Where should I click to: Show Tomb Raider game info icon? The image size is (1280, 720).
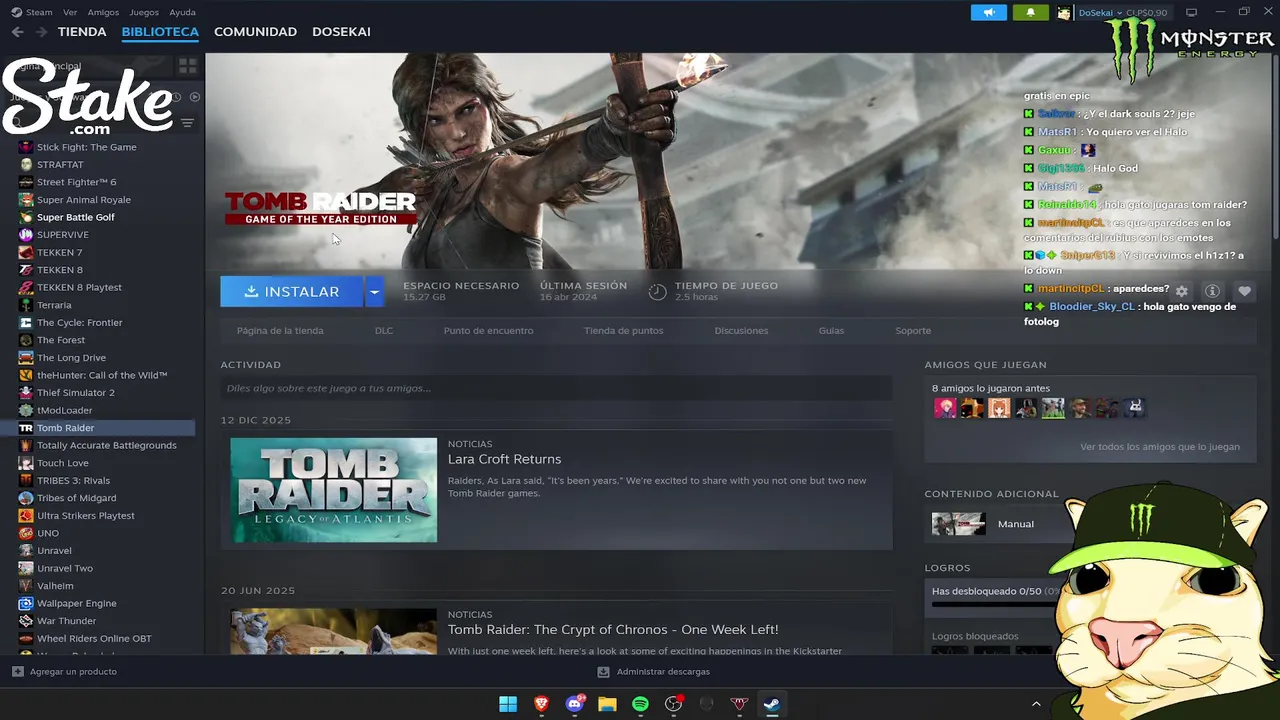(1212, 291)
